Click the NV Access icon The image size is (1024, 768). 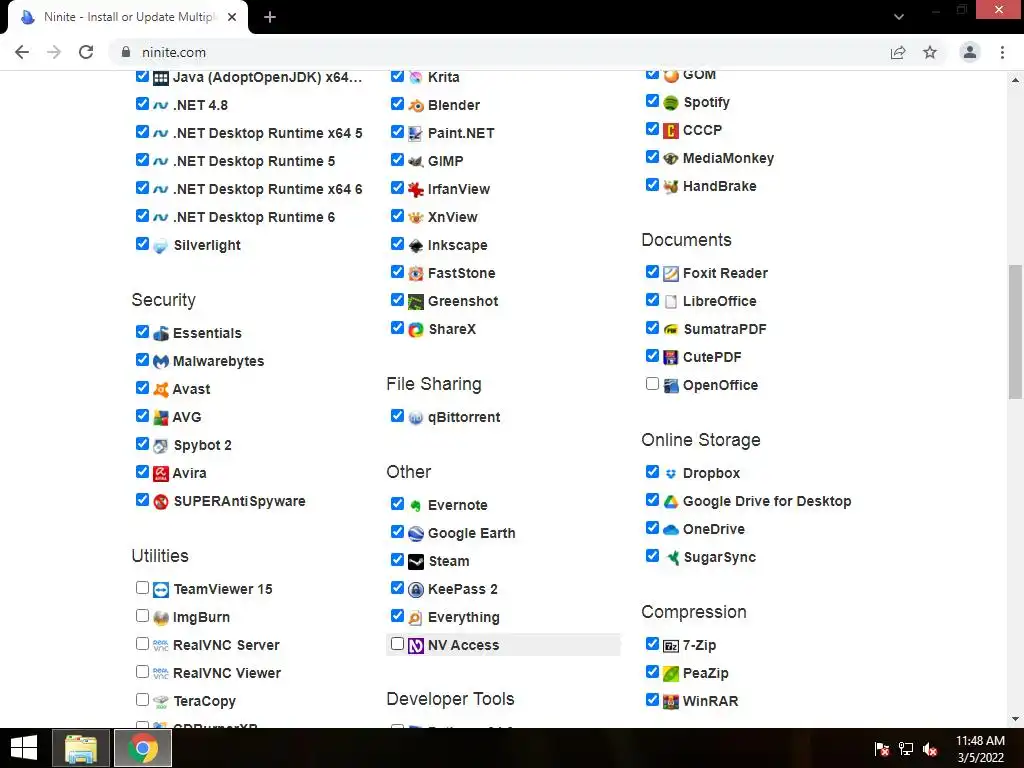click(416, 646)
